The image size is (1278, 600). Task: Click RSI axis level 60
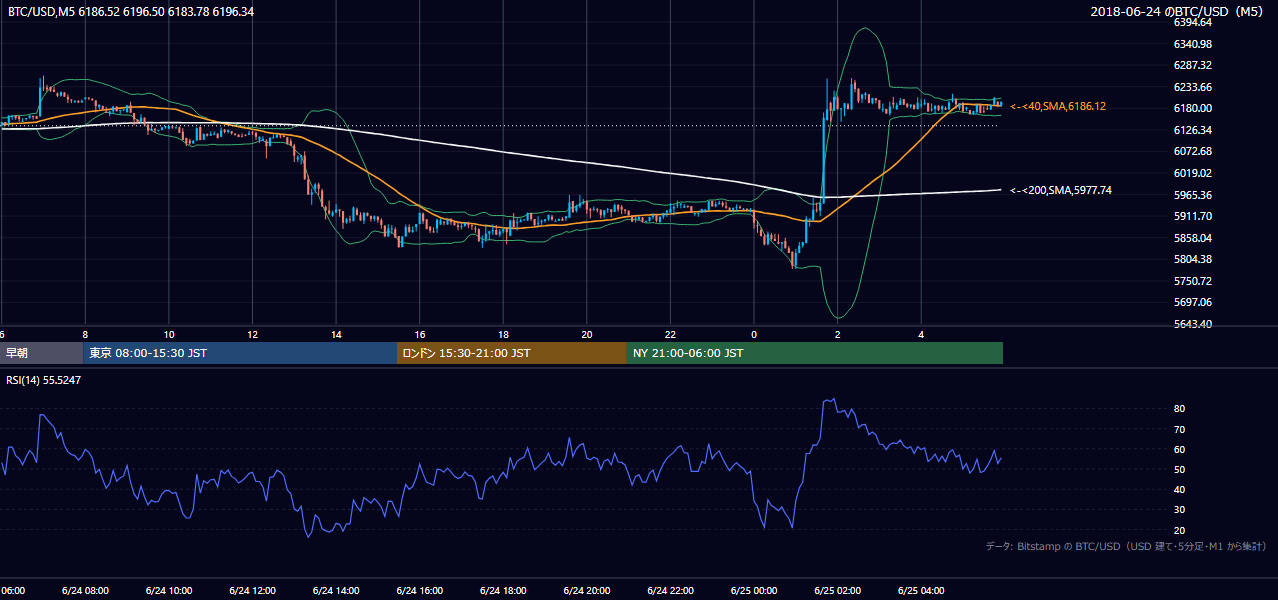pyautogui.click(x=1180, y=449)
